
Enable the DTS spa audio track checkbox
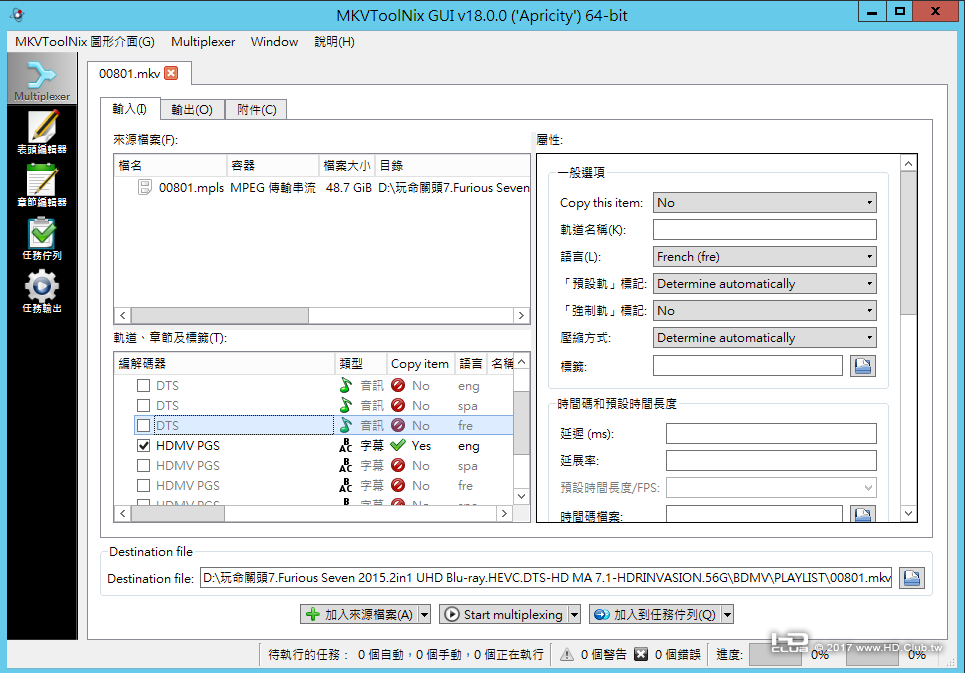(143, 405)
